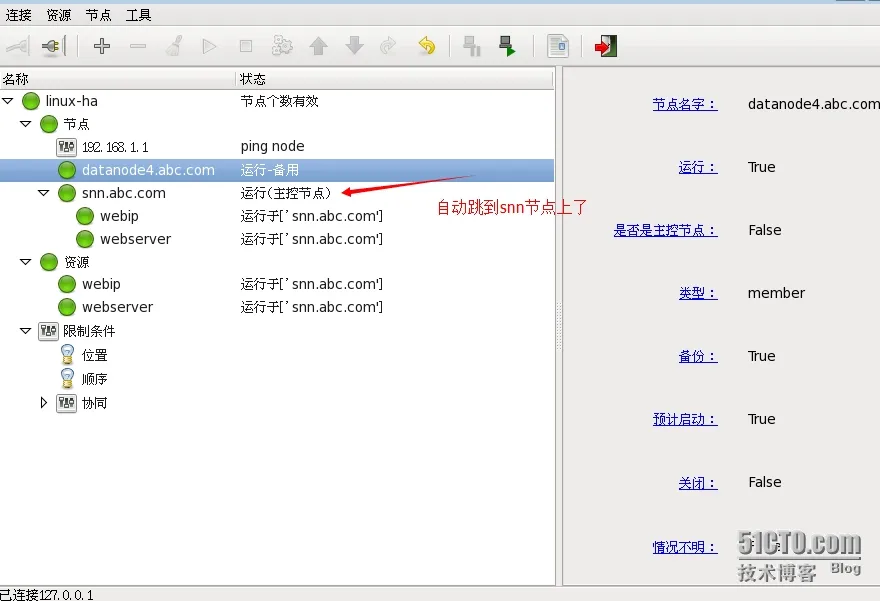880x601 pixels.
Task: Expand the 协同 tree branch
Action: point(44,403)
